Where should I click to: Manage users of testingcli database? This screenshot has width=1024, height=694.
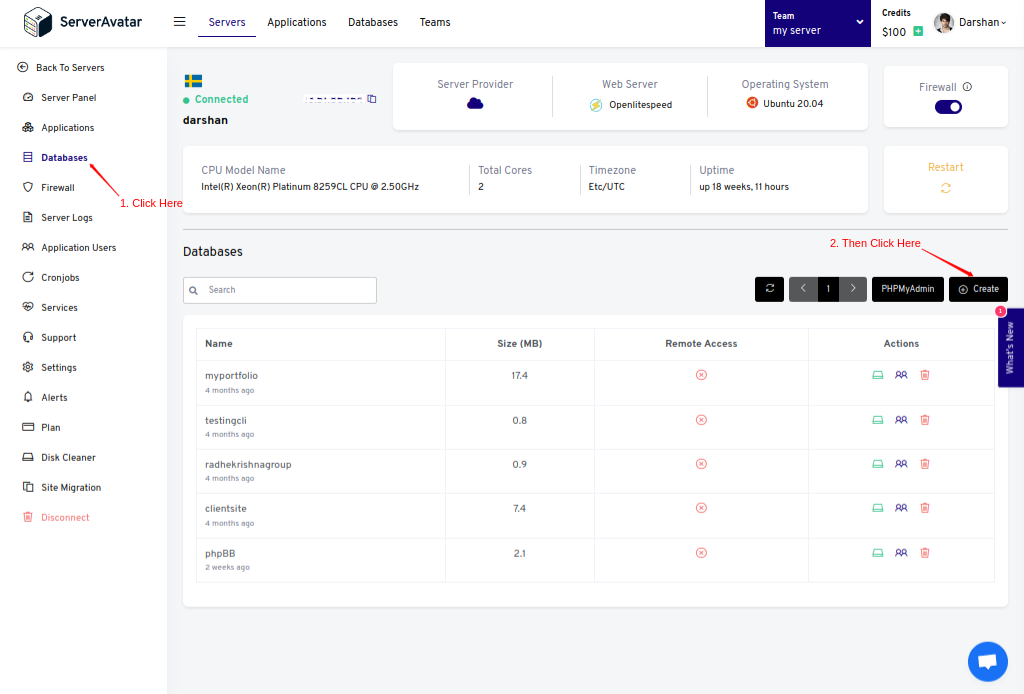901,420
